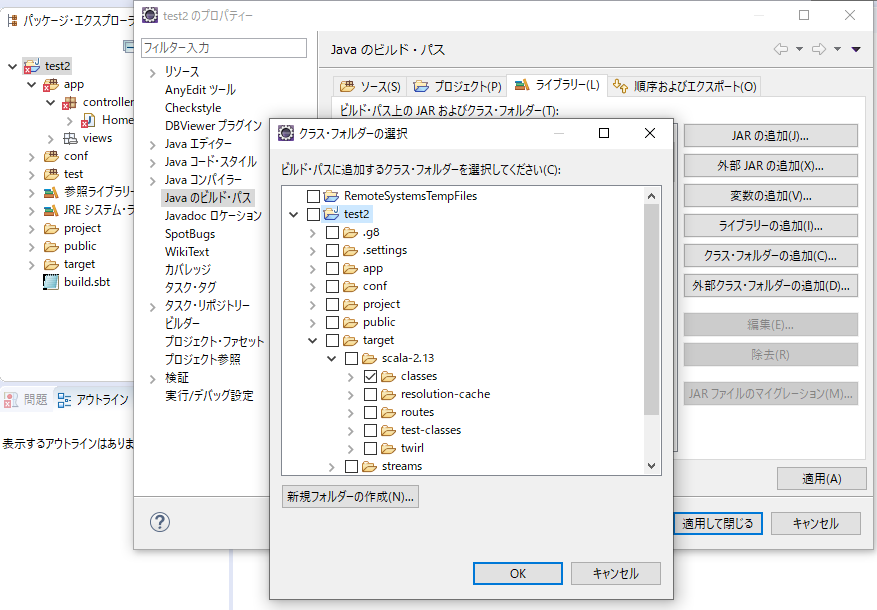
Task: Check the .g8 folder checkbox
Action: (x=332, y=232)
